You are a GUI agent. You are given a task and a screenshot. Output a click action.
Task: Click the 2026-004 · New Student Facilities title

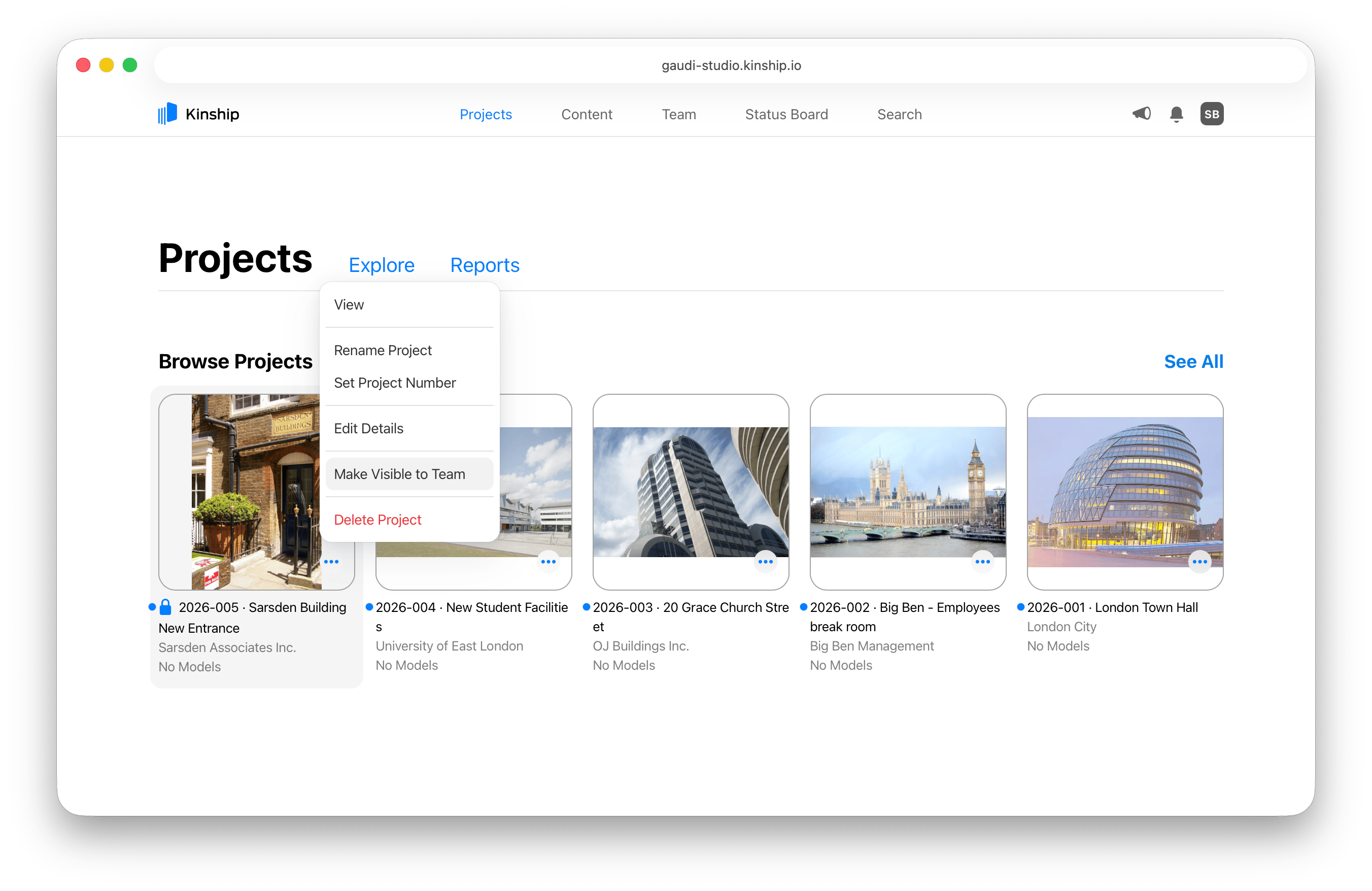tap(472, 616)
